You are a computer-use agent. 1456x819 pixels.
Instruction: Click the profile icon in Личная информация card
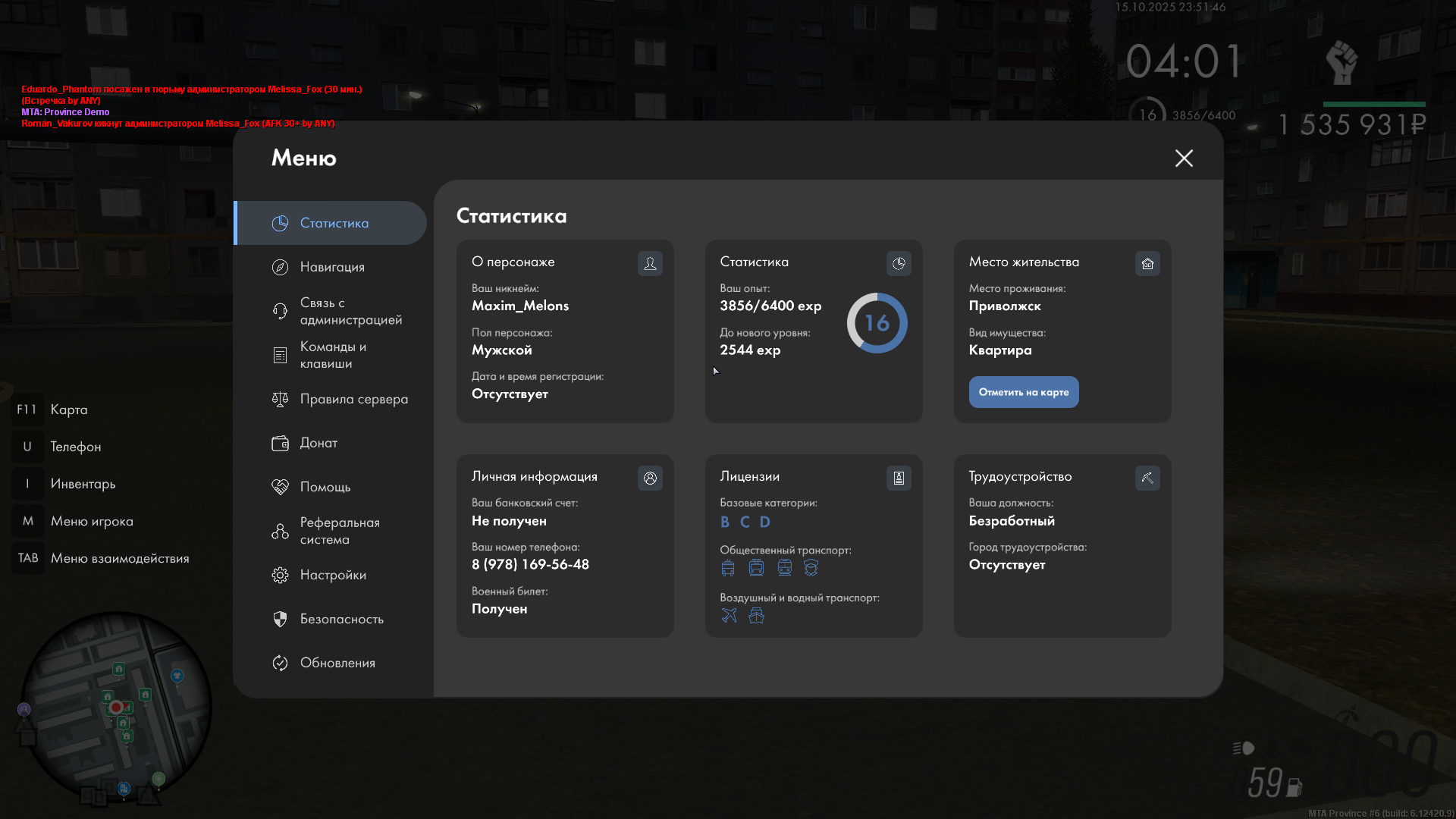[650, 478]
